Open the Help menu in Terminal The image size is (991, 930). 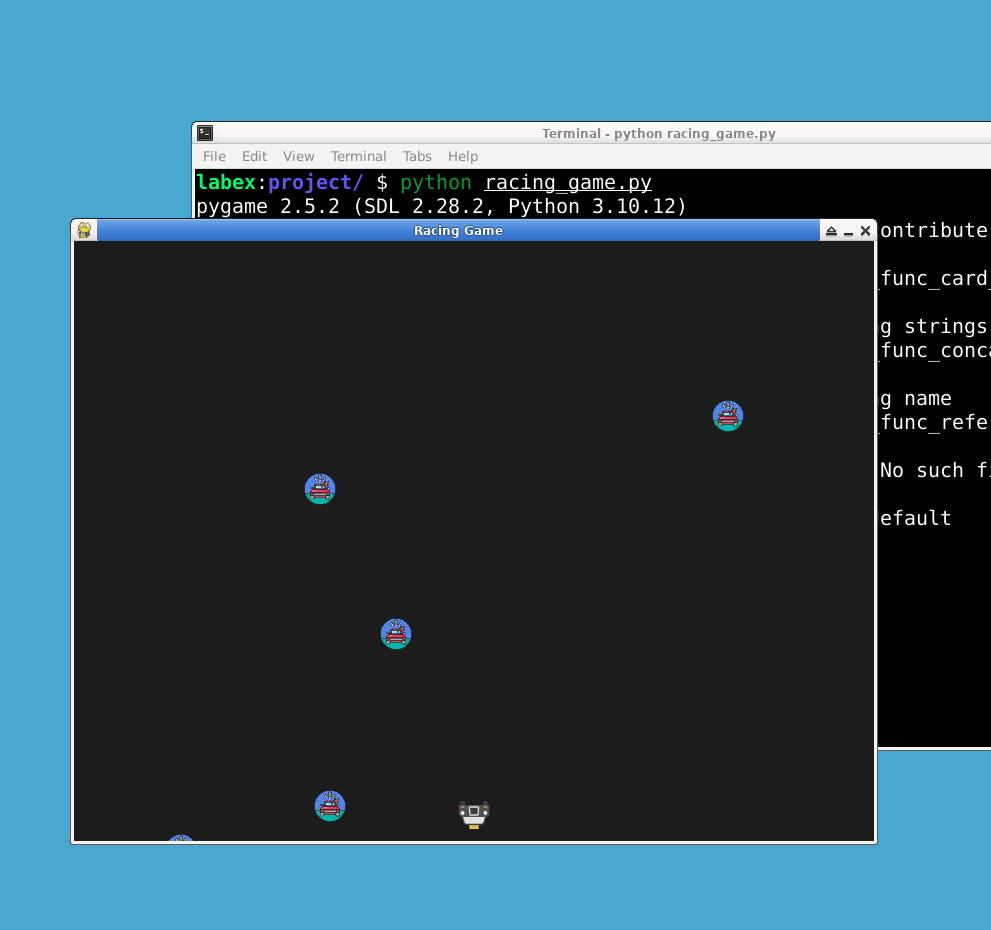463,156
